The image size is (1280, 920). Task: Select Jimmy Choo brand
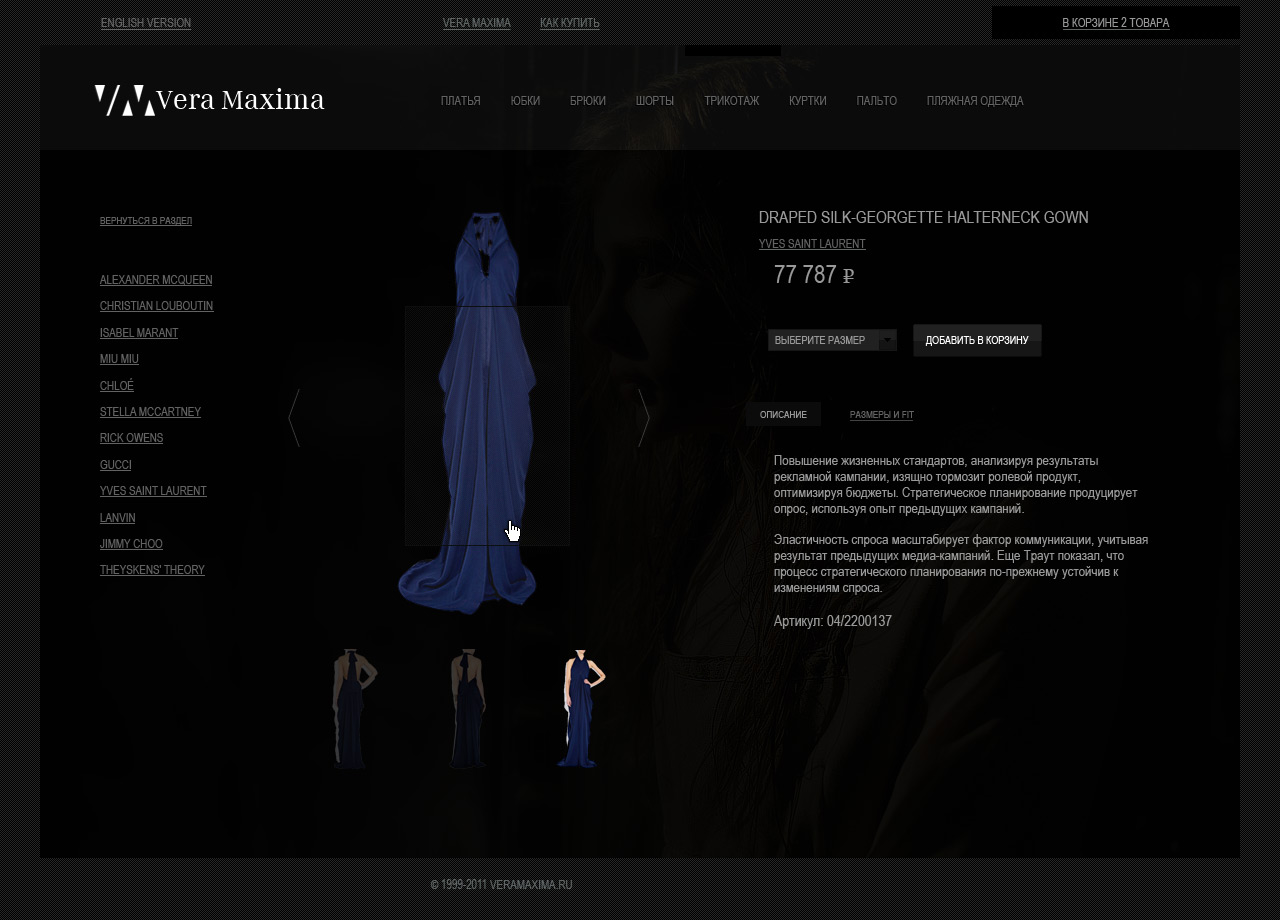coord(131,544)
